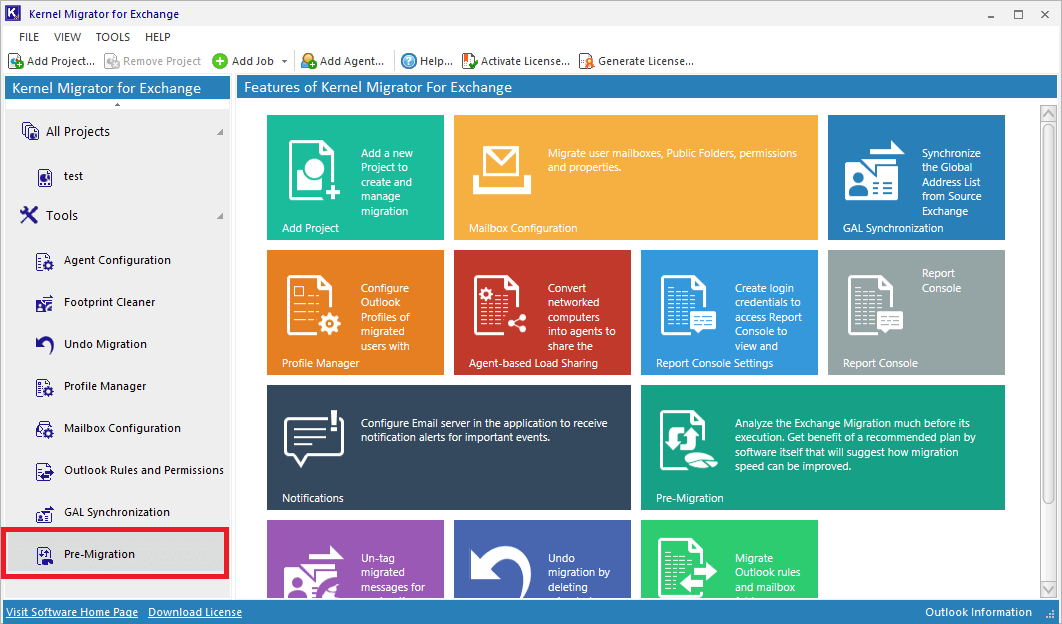Open the Agent-based Load Sharing tile
The height and width of the screenshot is (624, 1062).
pyautogui.click(x=542, y=312)
